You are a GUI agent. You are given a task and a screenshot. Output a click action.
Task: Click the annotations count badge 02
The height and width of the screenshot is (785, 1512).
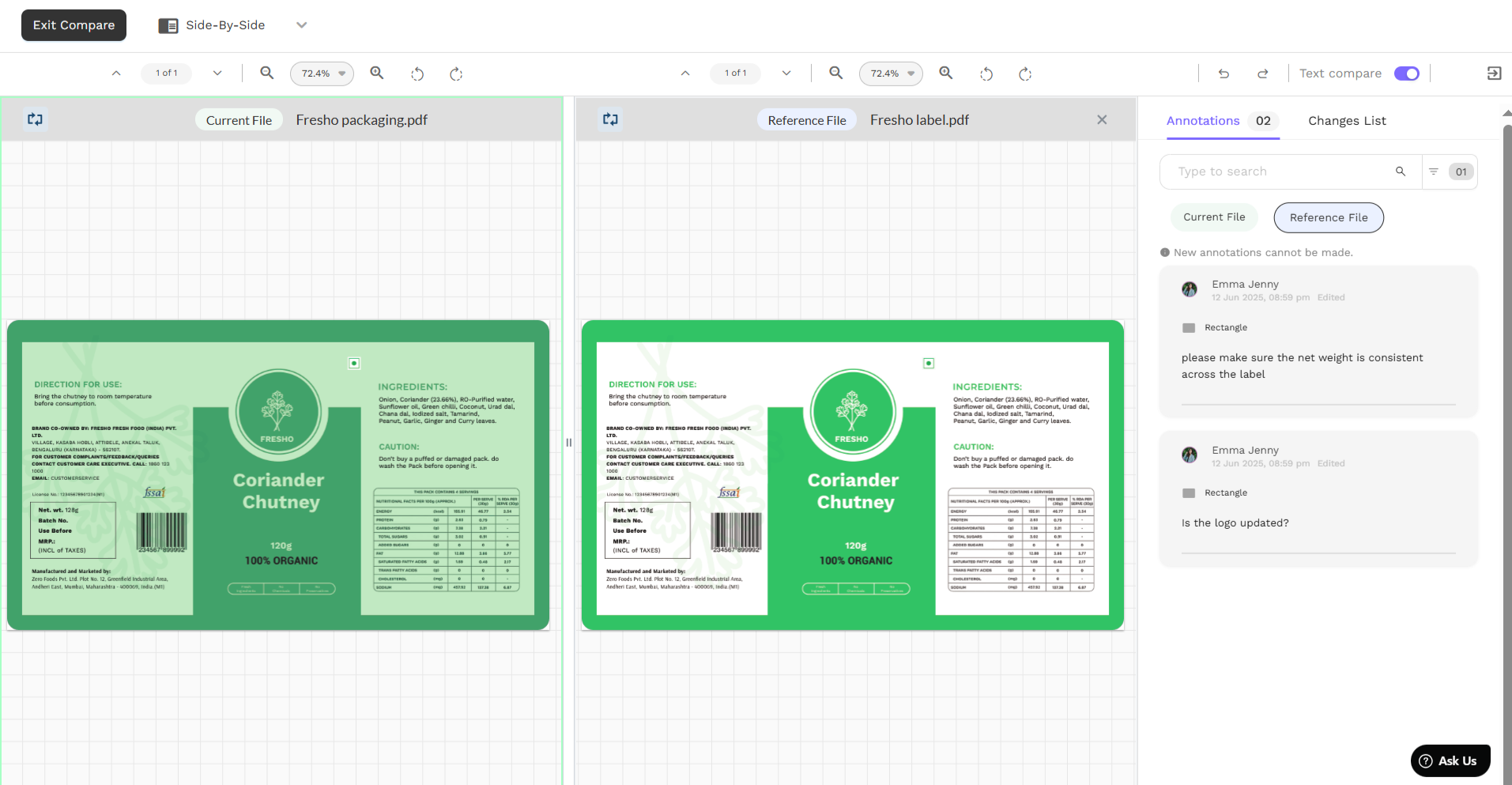click(x=1263, y=121)
